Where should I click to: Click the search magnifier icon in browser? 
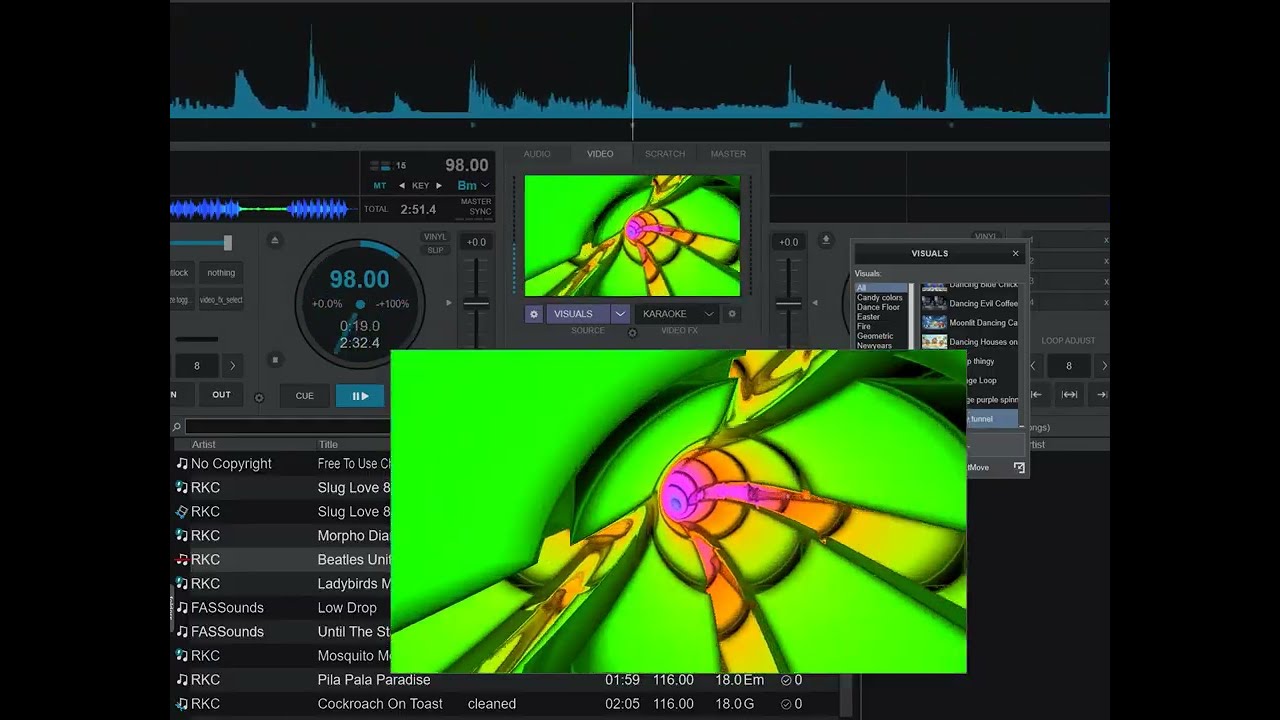177,427
